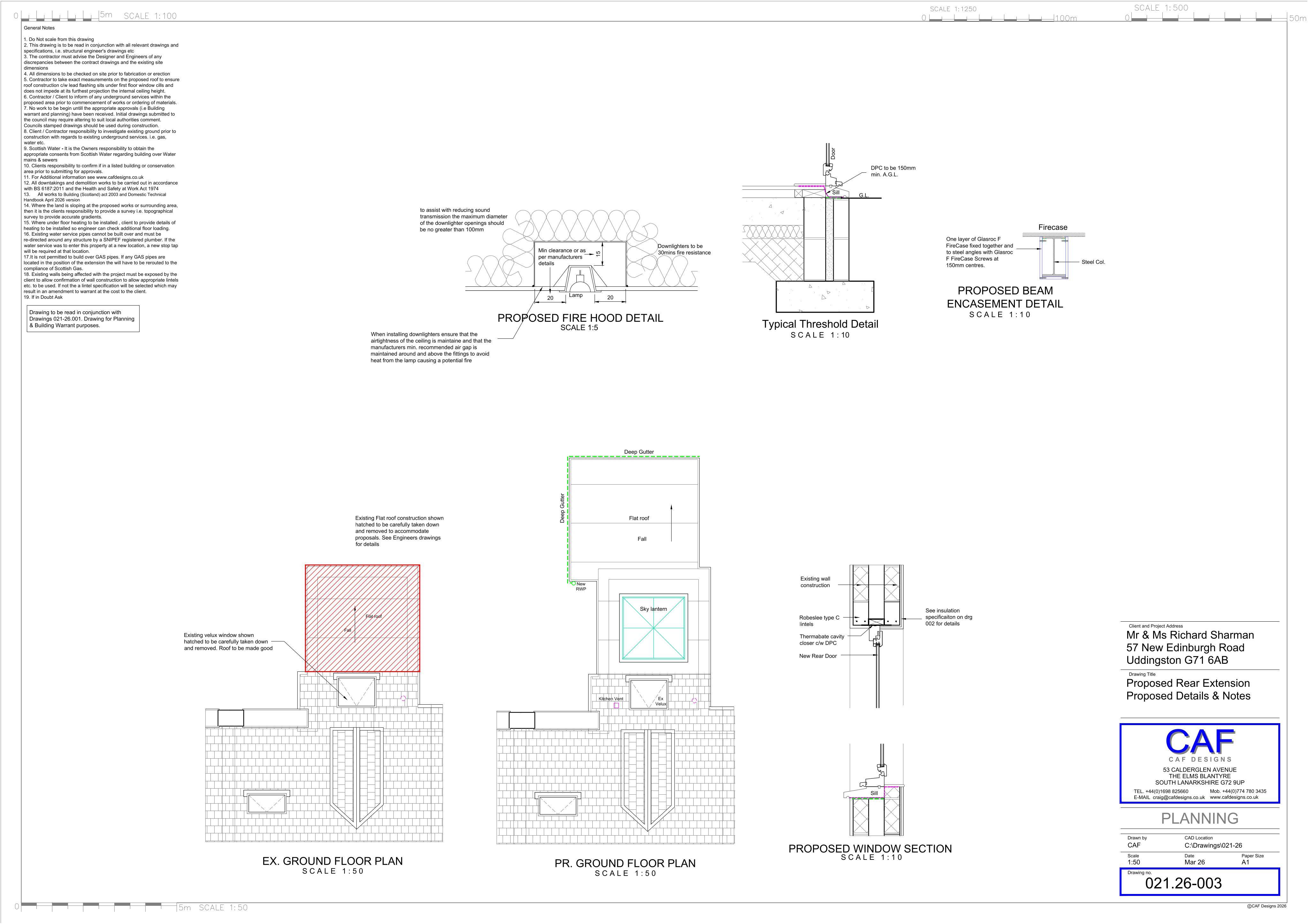Click 'Existing wall construction' annotation
1308x924 pixels.
(x=815, y=582)
